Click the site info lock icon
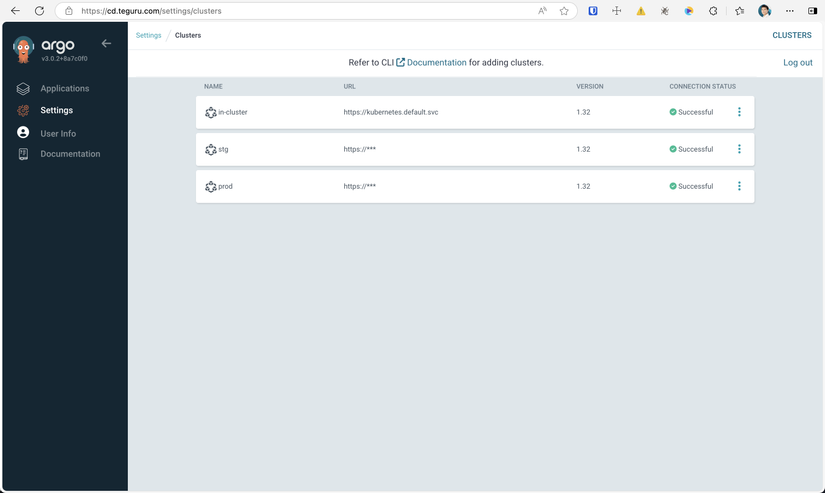The width and height of the screenshot is (825, 493). [69, 11]
